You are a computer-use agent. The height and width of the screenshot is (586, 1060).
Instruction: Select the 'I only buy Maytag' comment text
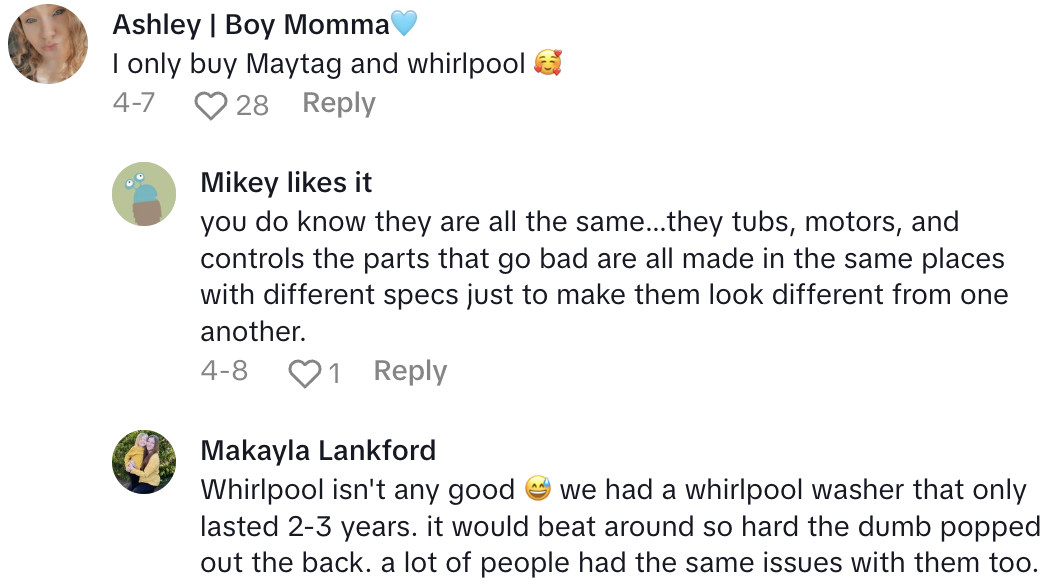click(x=318, y=64)
